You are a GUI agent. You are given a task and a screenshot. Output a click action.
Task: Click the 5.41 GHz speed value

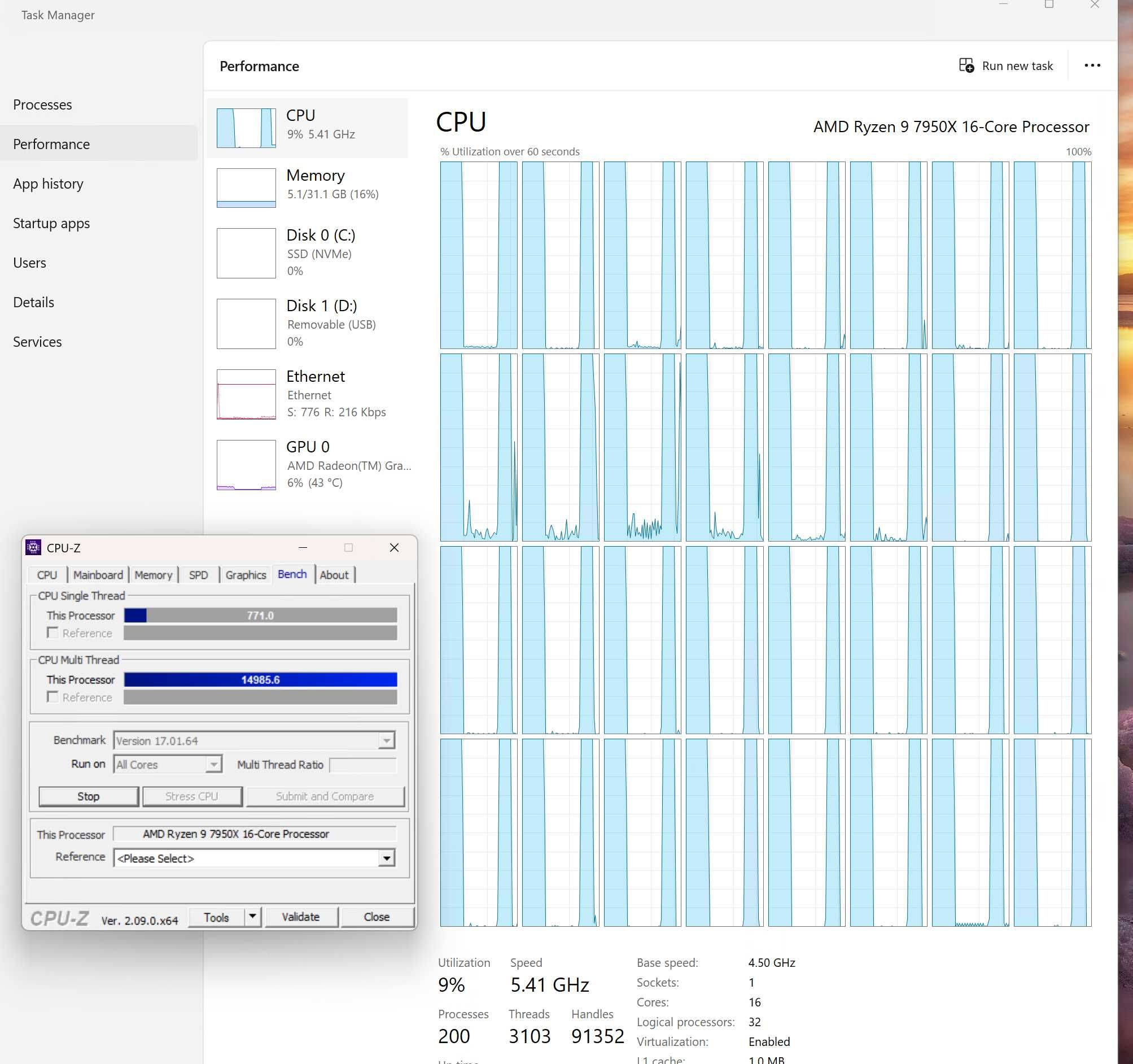549,985
